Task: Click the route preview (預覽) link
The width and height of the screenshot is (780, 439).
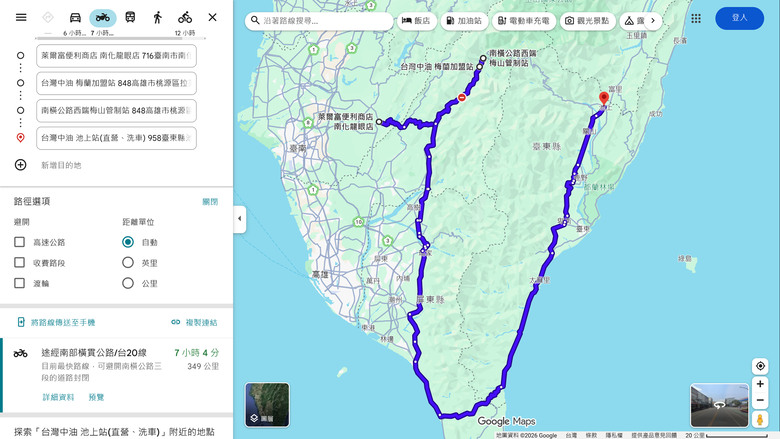Action: point(96,397)
